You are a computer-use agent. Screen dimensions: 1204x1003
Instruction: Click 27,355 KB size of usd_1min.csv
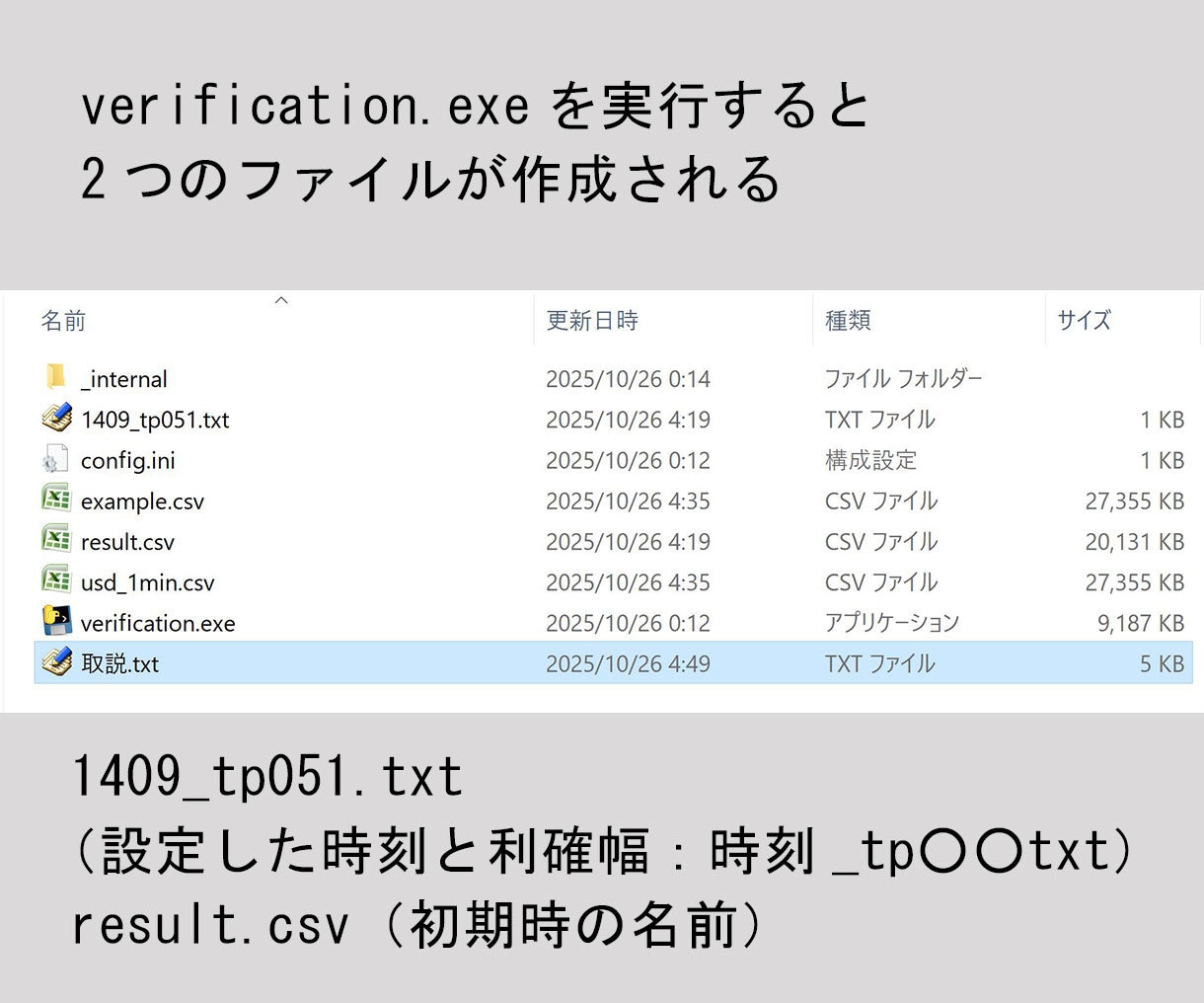pyautogui.click(x=1134, y=582)
